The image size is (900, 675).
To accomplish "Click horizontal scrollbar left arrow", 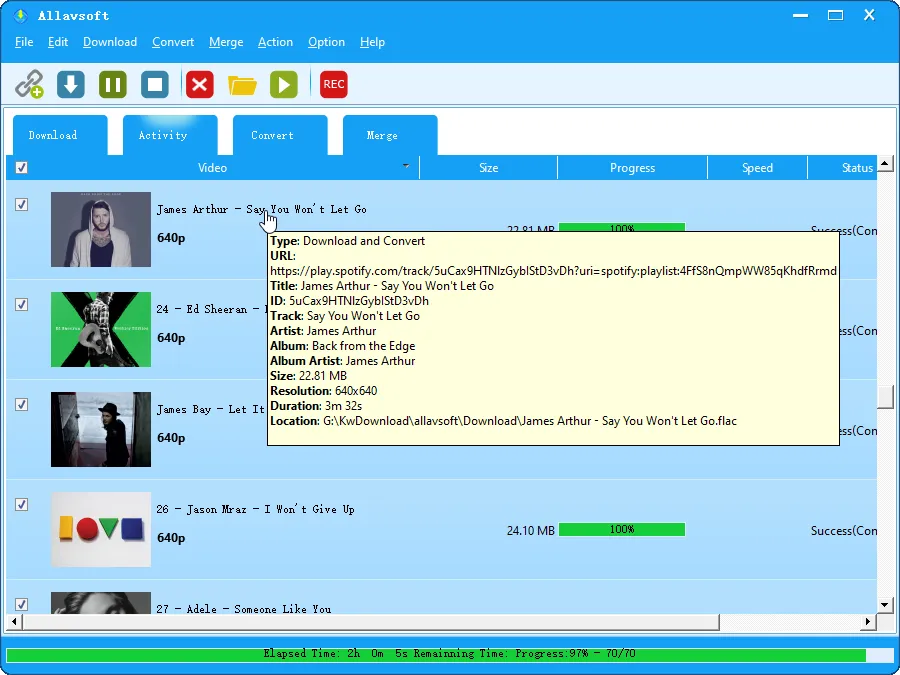I will [x=13, y=622].
